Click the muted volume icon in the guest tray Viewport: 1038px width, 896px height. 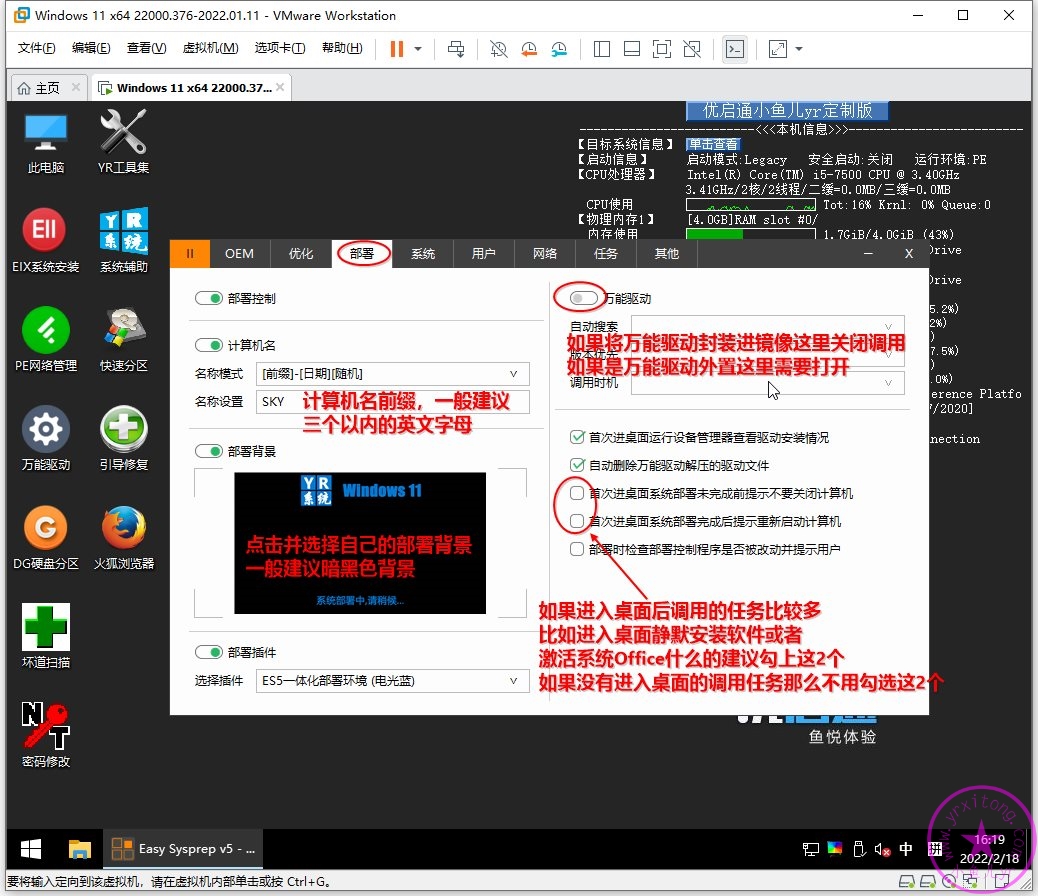coord(882,849)
